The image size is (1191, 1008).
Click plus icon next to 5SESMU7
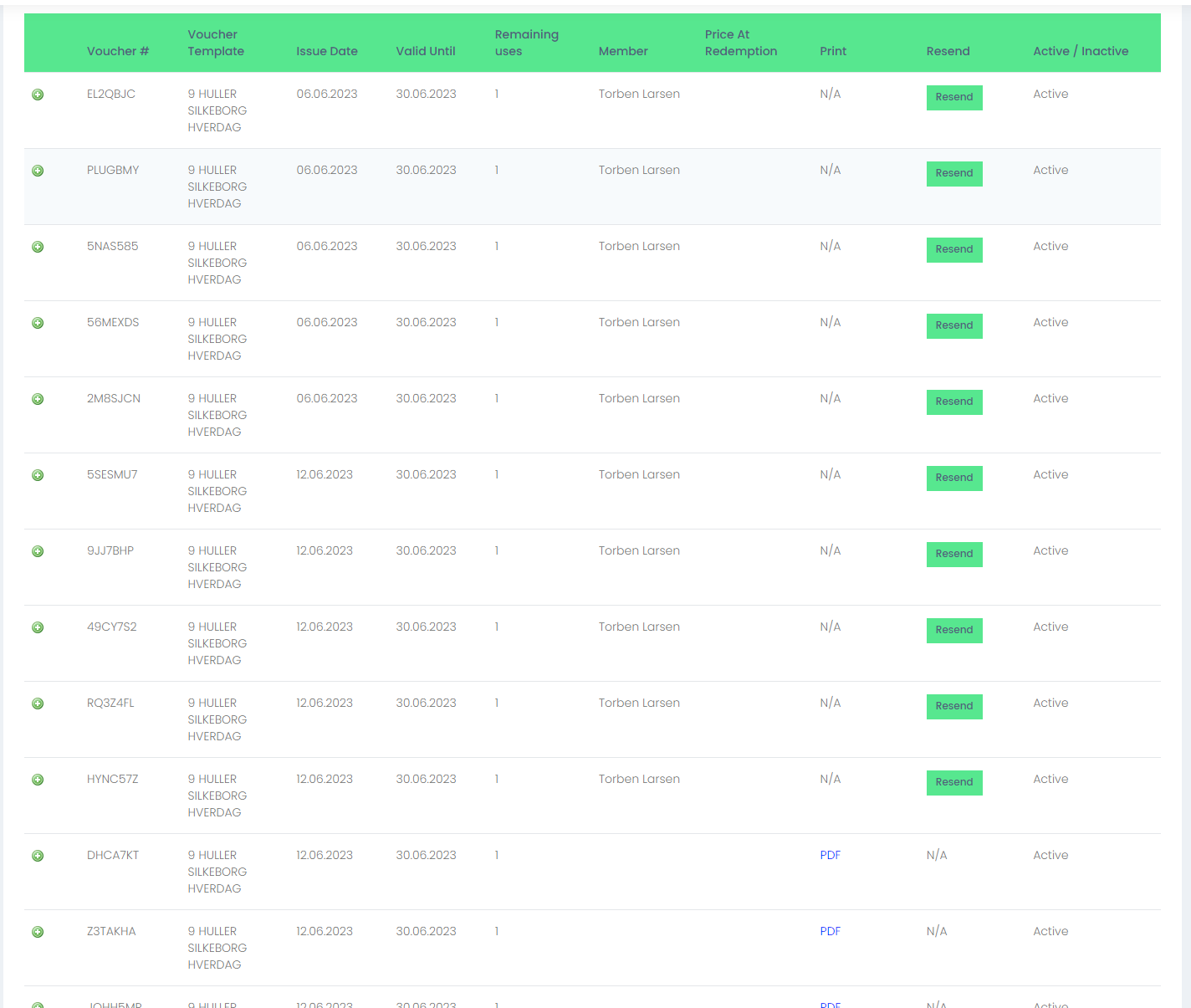coord(38,475)
